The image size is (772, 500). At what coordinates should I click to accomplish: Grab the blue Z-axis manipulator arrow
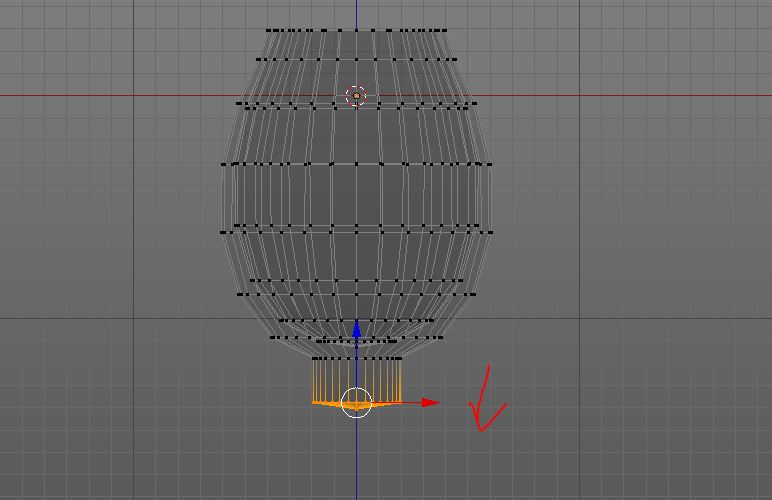pyautogui.click(x=356, y=329)
